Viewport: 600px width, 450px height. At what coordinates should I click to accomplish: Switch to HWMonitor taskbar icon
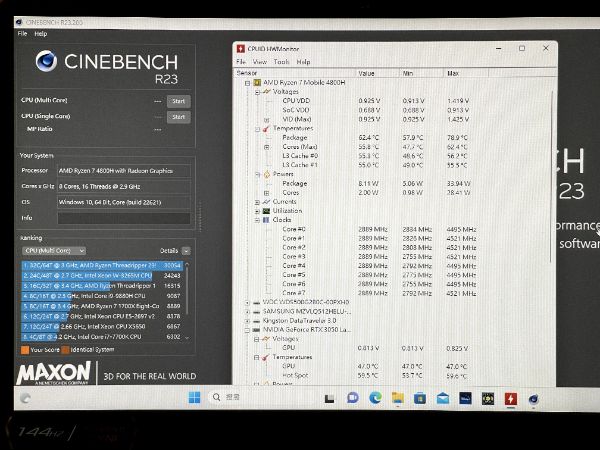pos(510,399)
